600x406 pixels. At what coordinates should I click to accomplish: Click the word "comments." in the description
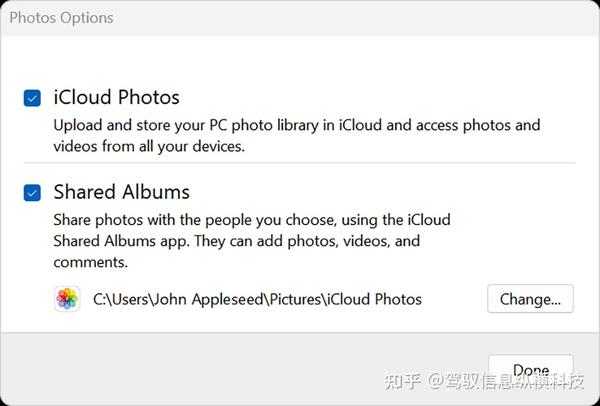(x=91, y=262)
